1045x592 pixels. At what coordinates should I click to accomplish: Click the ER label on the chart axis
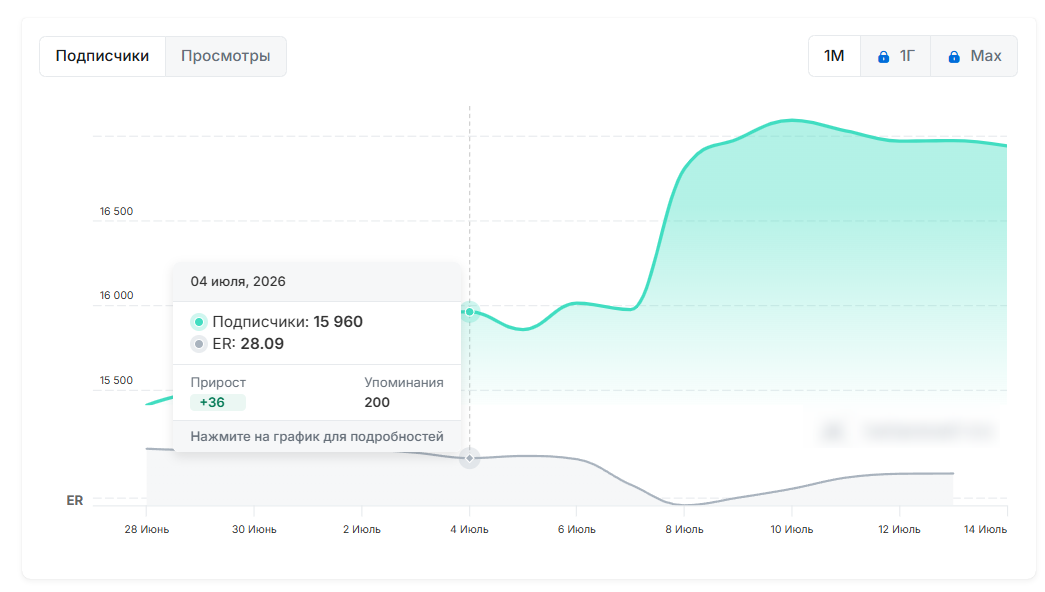[75, 501]
